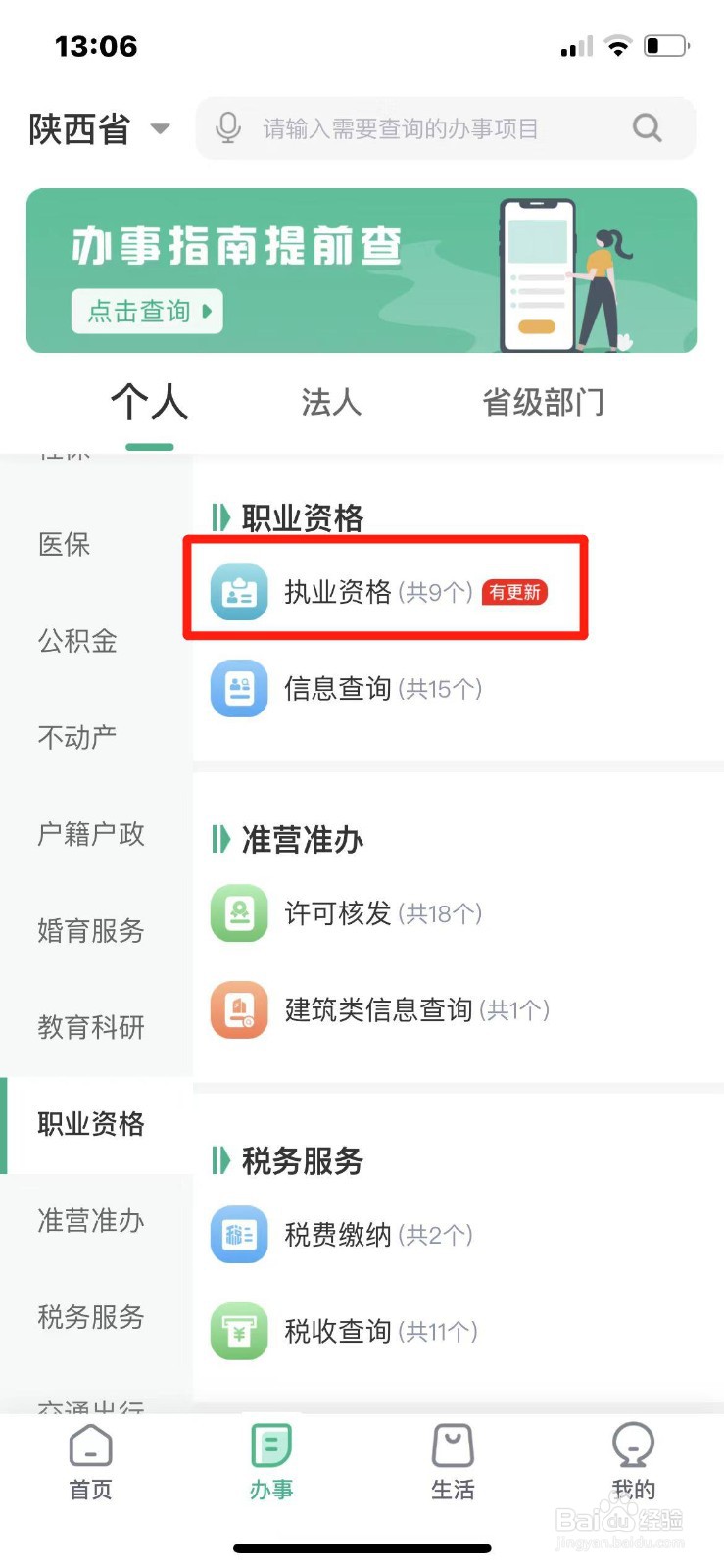Open the 生活 bottom tab
Viewport: 724px width, 1568px height.
453,1462
